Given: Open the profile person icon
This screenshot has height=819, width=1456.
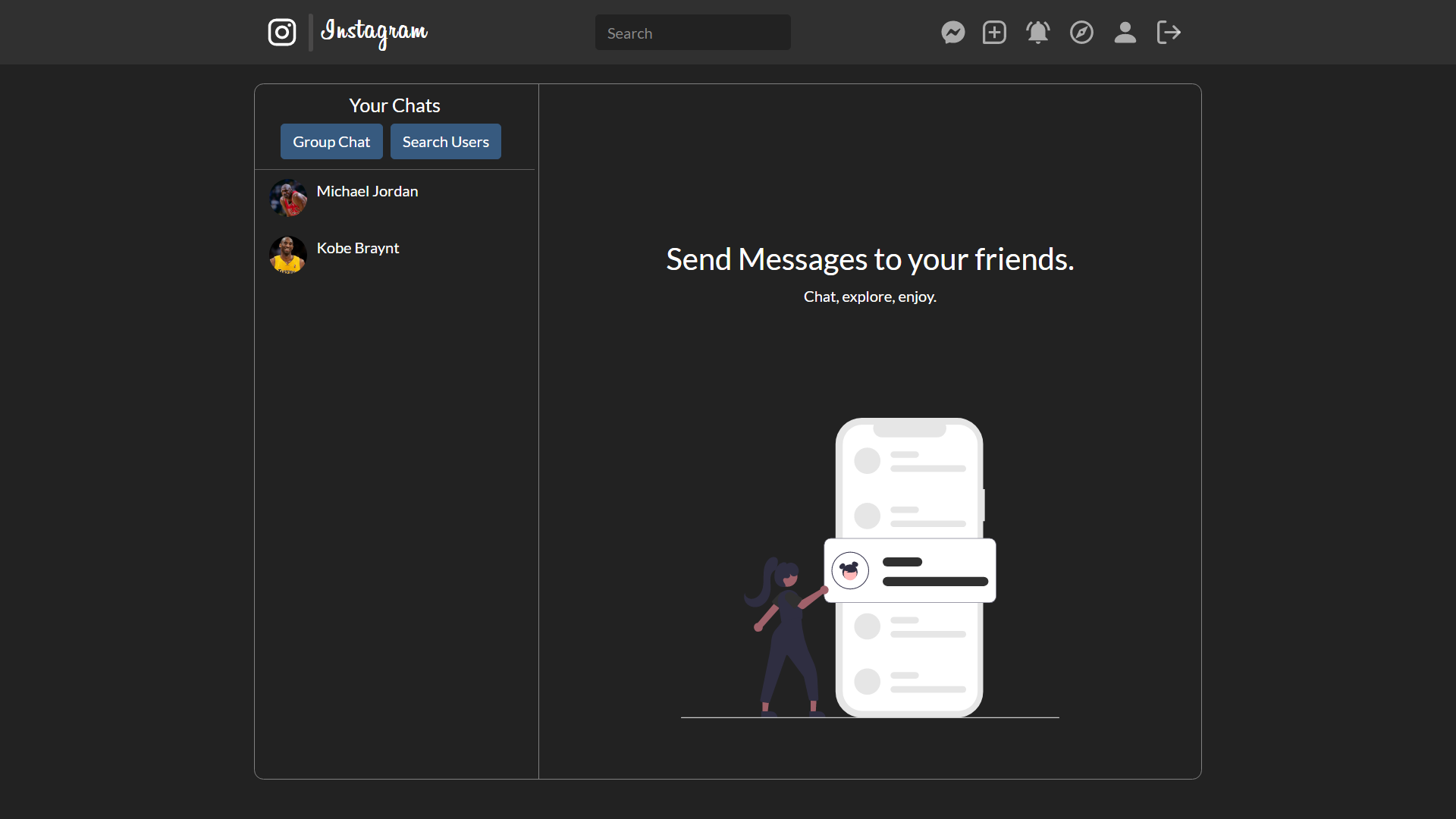Looking at the screenshot, I should [x=1125, y=33].
